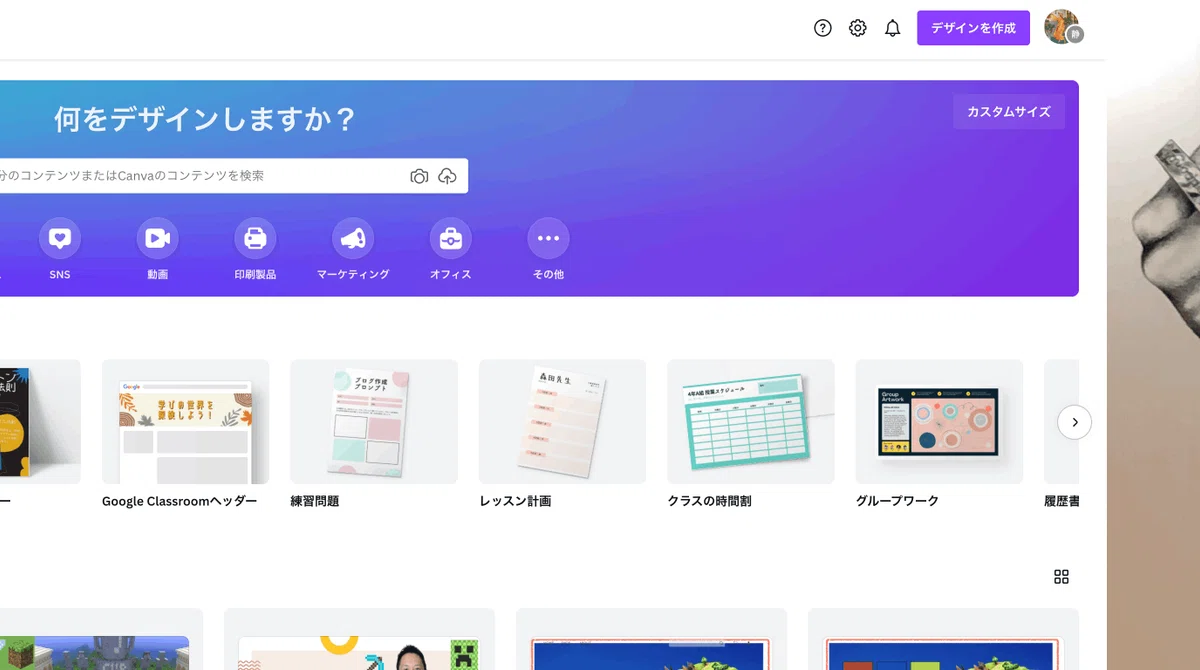Open 練習問題 template thumbnail
Image resolution: width=1200 pixels, height=670 pixels.
point(374,422)
